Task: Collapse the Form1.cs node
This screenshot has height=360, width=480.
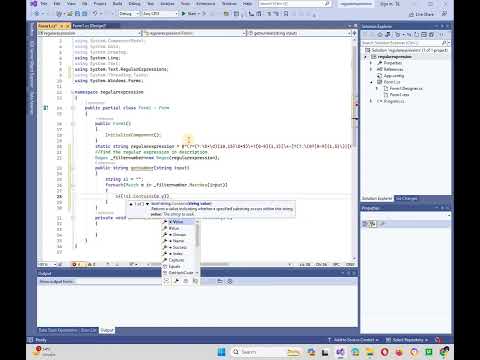Action: pos(371,82)
